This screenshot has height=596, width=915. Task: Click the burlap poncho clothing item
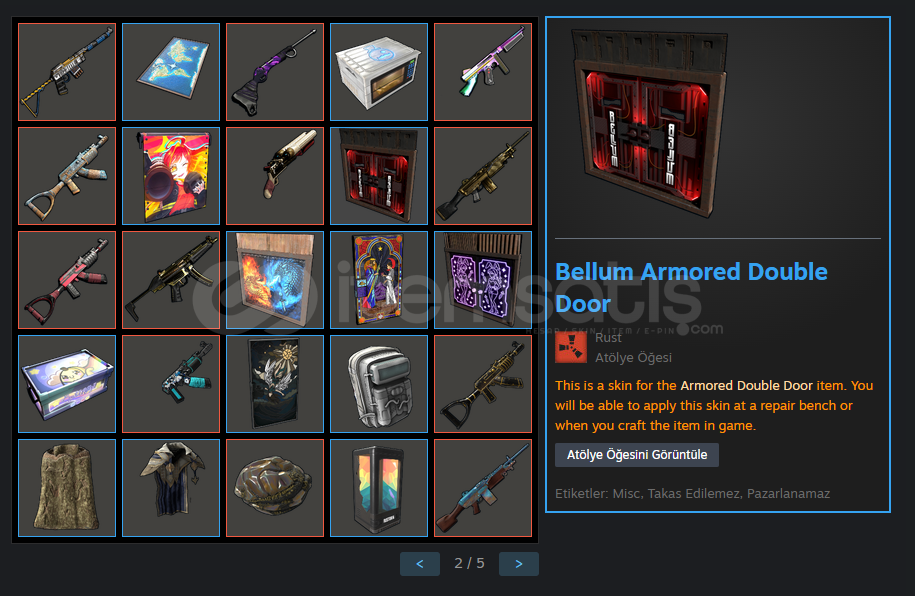[x=67, y=487]
